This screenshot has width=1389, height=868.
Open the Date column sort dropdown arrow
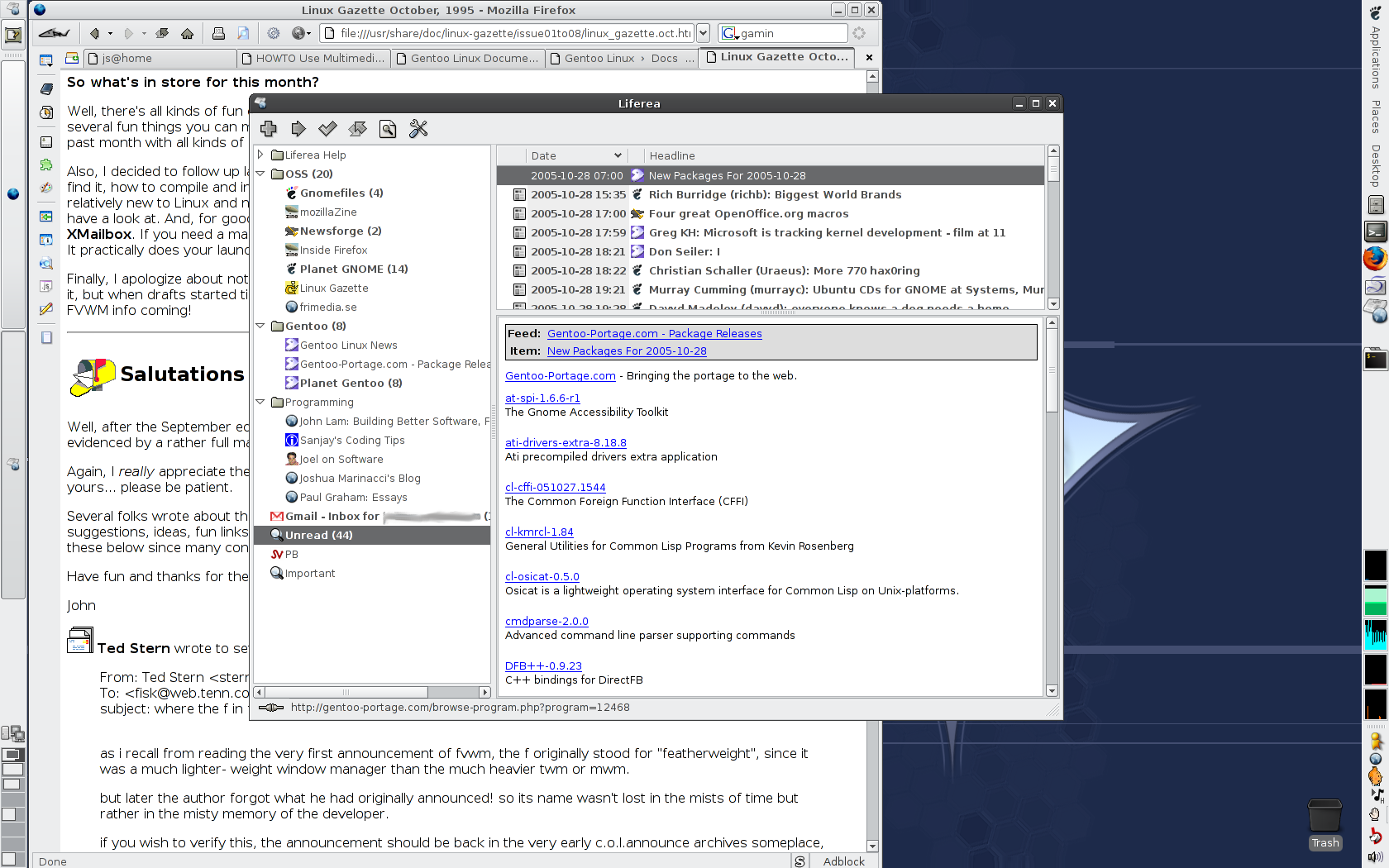(x=617, y=155)
